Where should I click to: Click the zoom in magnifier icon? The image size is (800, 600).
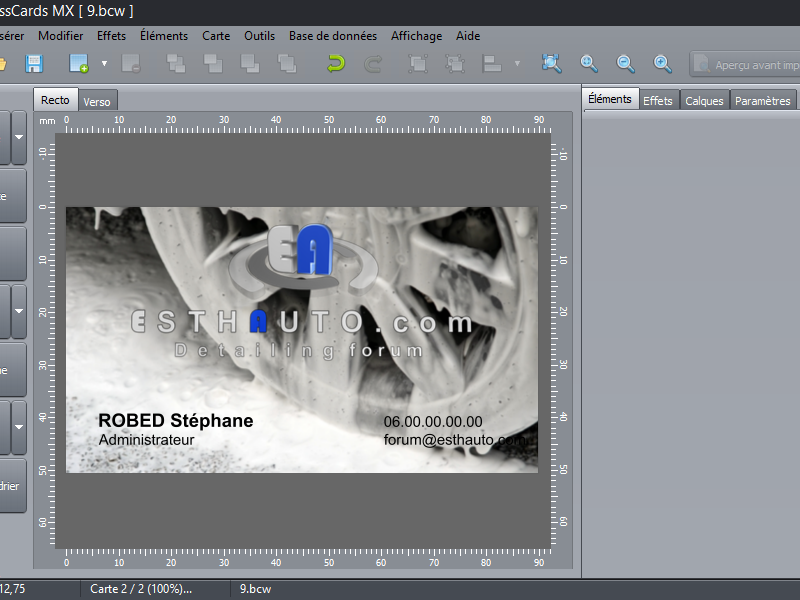[662, 64]
